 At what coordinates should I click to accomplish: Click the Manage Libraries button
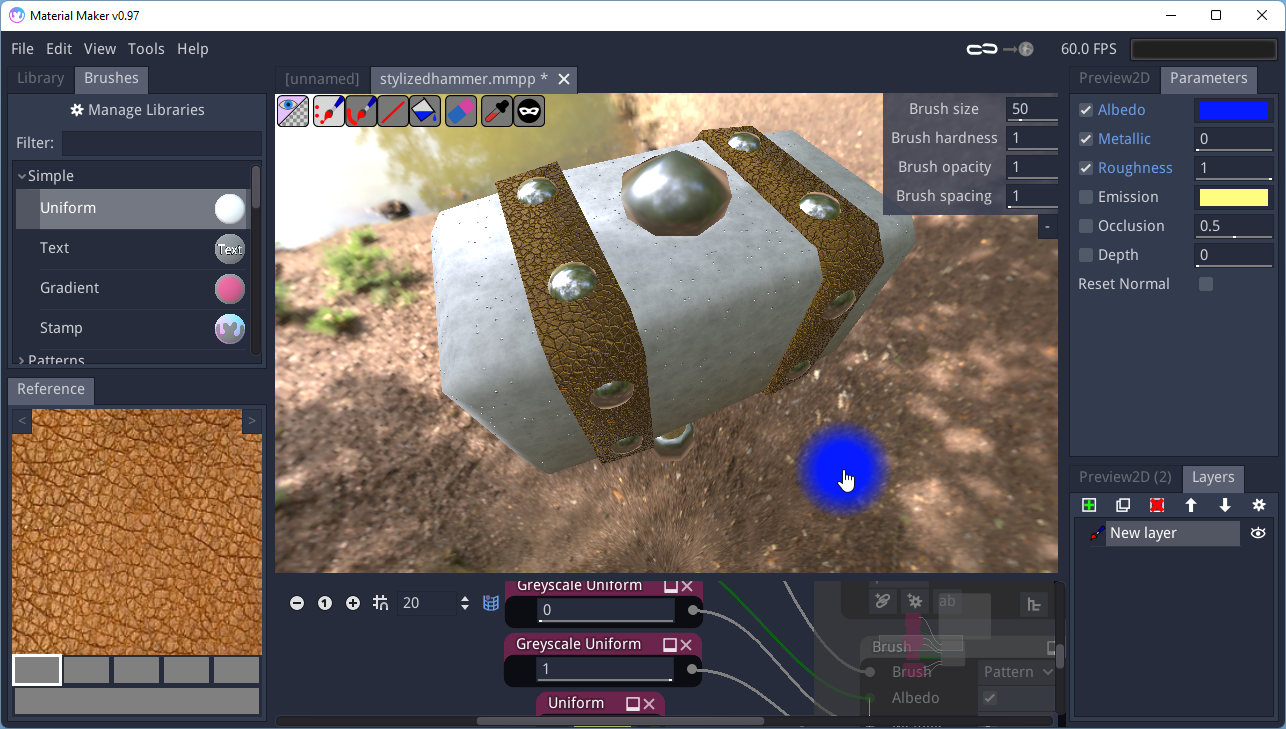tap(137, 110)
